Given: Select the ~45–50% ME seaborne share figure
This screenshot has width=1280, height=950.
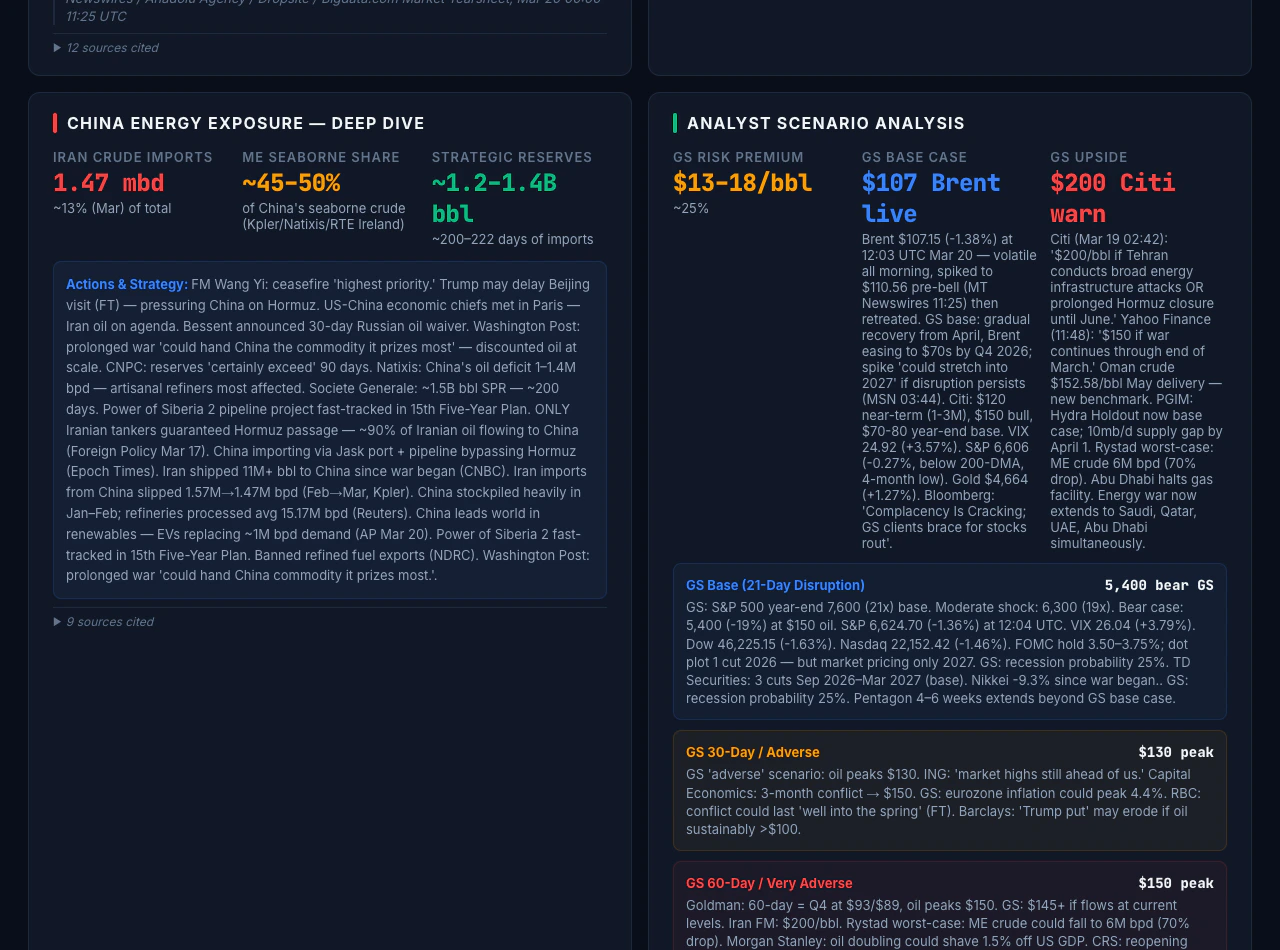Looking at the screenshot, I should pyautogui.click(x=291, y=184).
